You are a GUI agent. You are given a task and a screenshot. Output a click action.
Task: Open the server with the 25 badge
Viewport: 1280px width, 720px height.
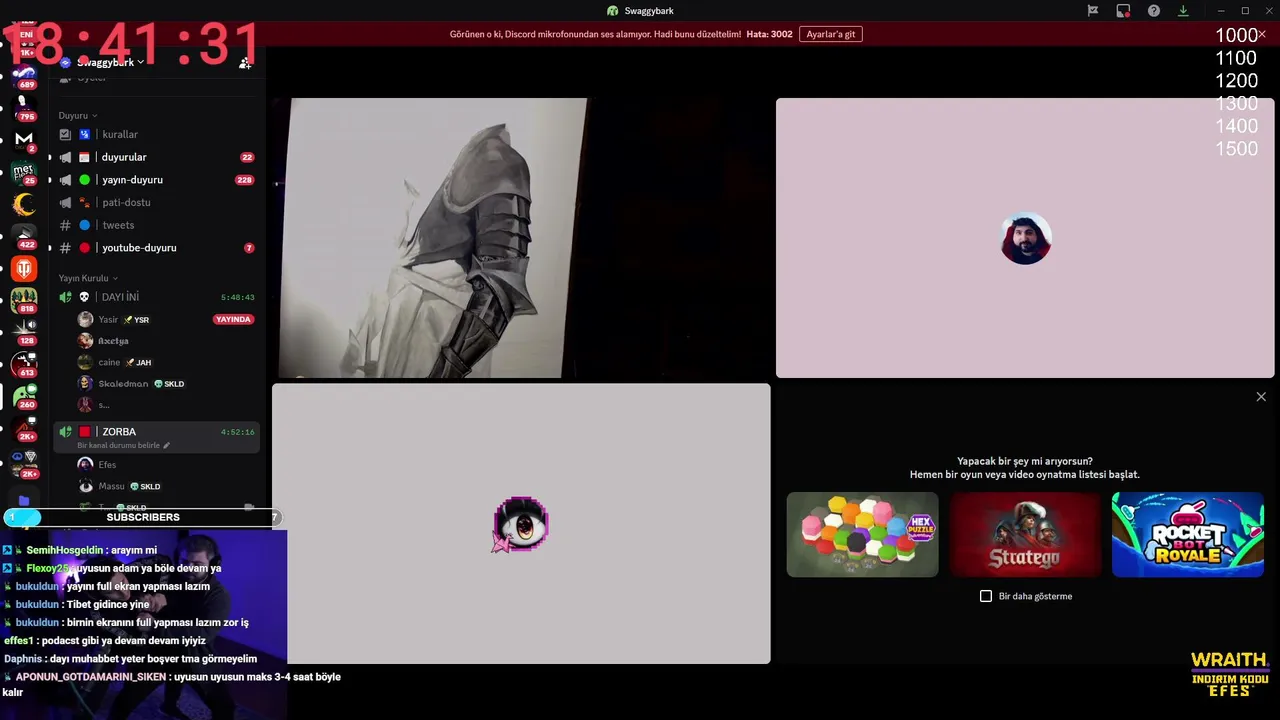(25, 172)
